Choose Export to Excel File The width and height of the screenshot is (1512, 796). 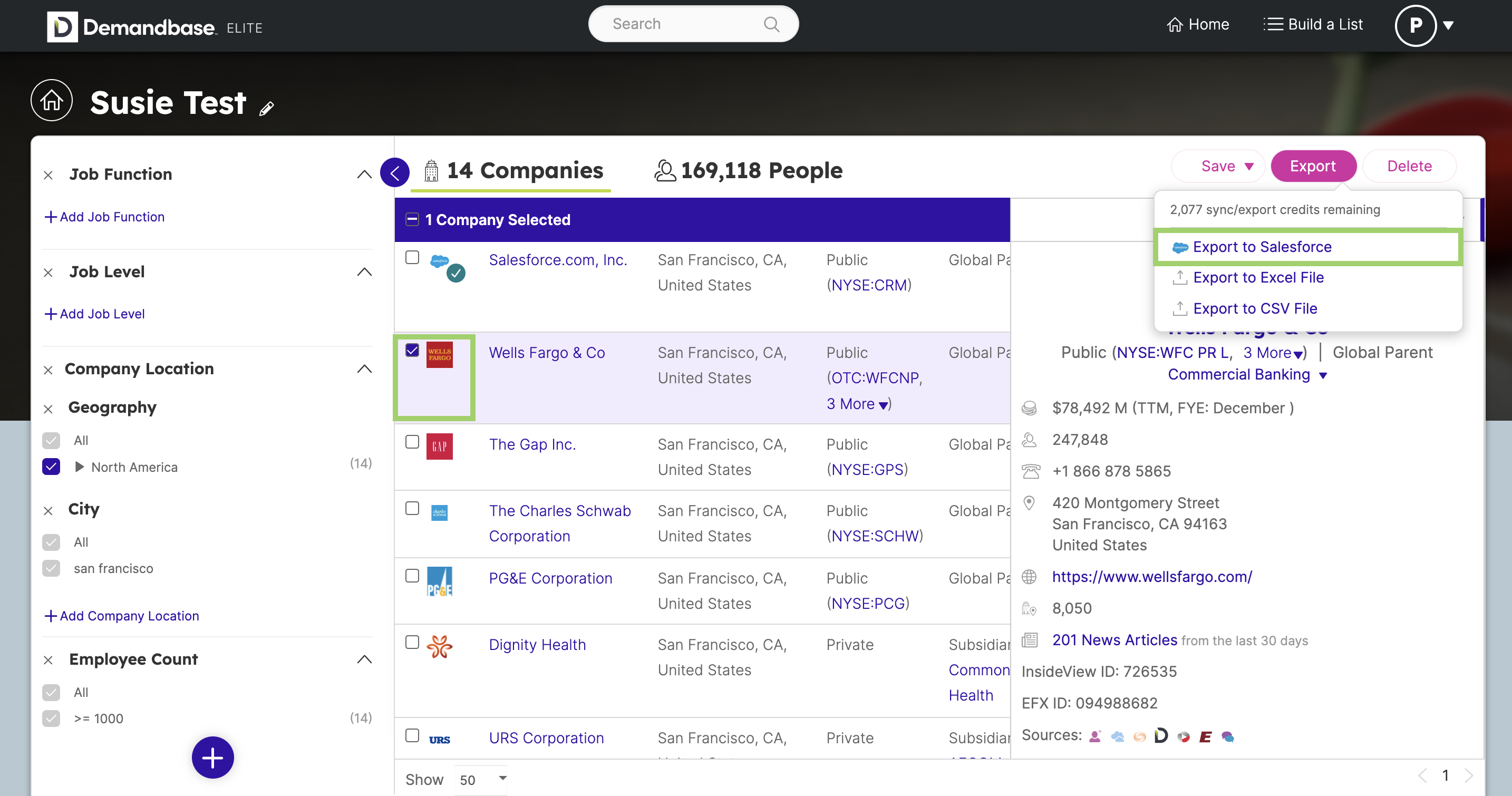(x=1258, y=278)
